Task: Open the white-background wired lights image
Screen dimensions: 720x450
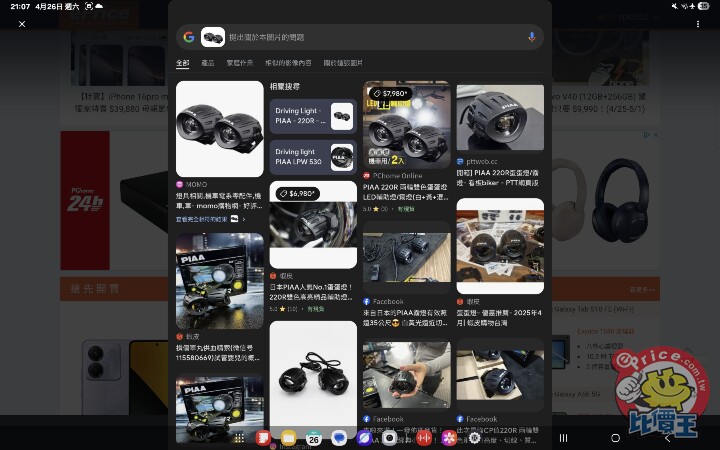Action: point(313,380)
